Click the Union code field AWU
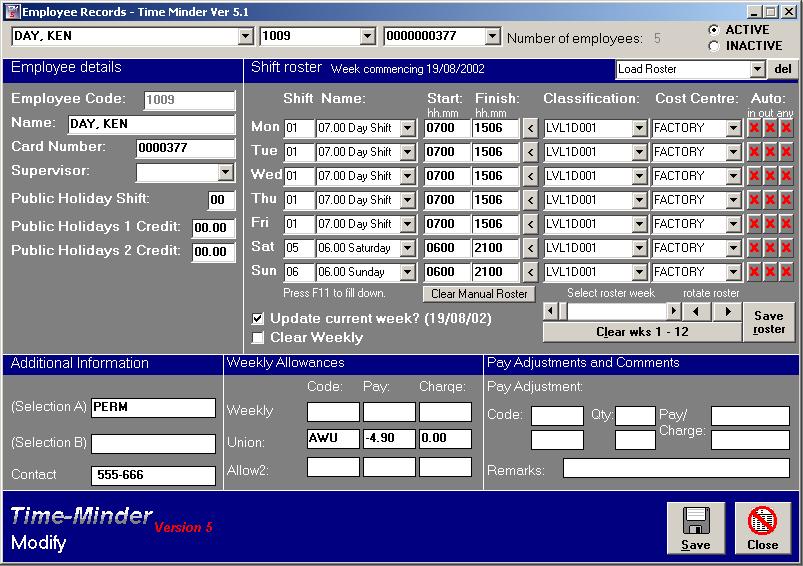 tap(333, 439)
